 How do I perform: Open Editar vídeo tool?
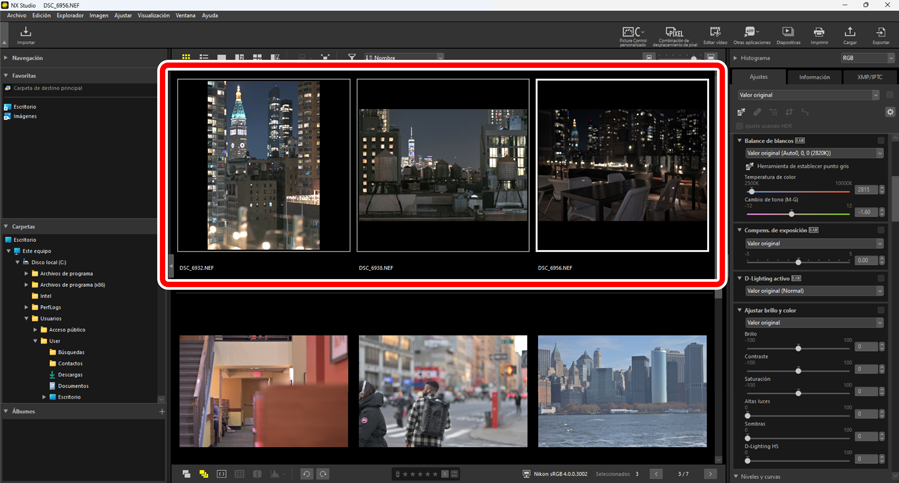tap(715, 36)
